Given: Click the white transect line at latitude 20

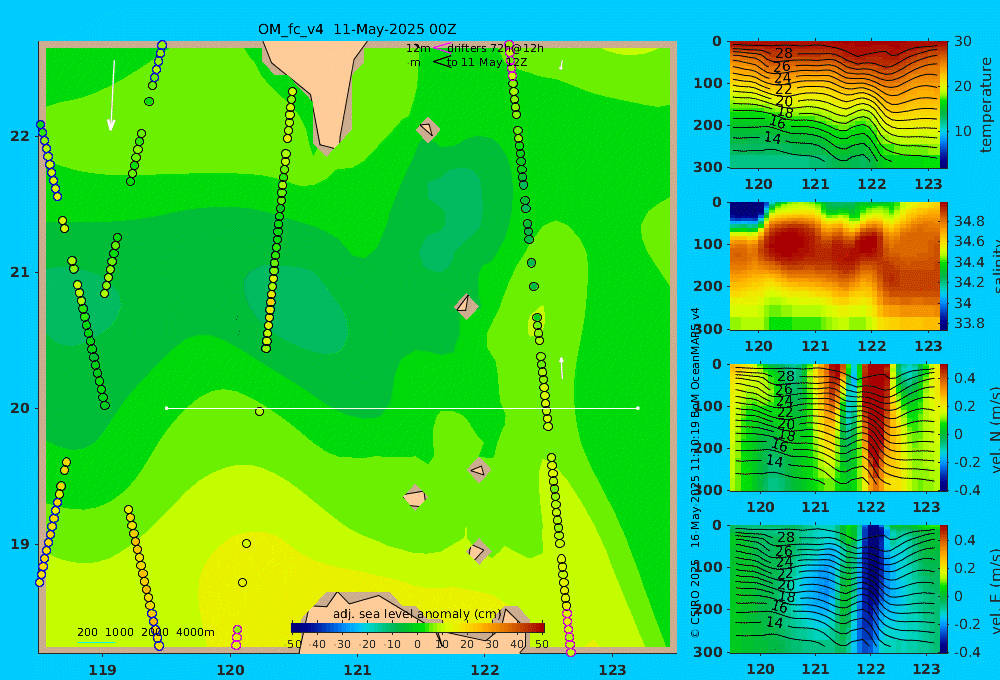Looking at the screenshot, I should point(402,408).
